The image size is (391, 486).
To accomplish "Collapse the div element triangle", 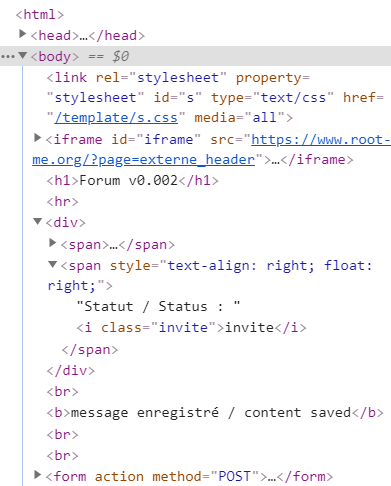I will 38,221.
